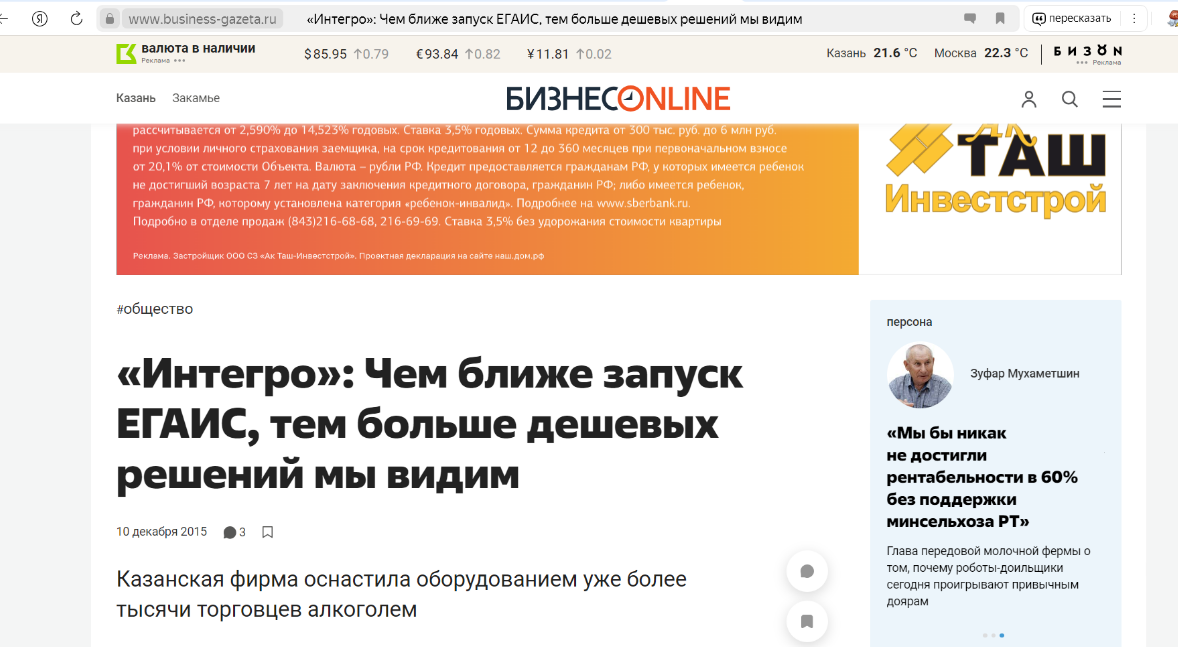Viewport: 1178px width, 647px height.
Task: Open the comments counter showing 3
Action: [x=234, y=532]
